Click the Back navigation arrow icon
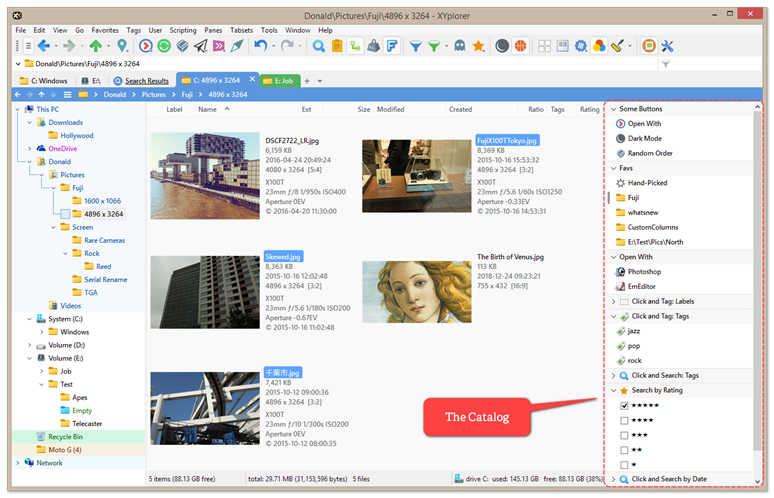 44,46
